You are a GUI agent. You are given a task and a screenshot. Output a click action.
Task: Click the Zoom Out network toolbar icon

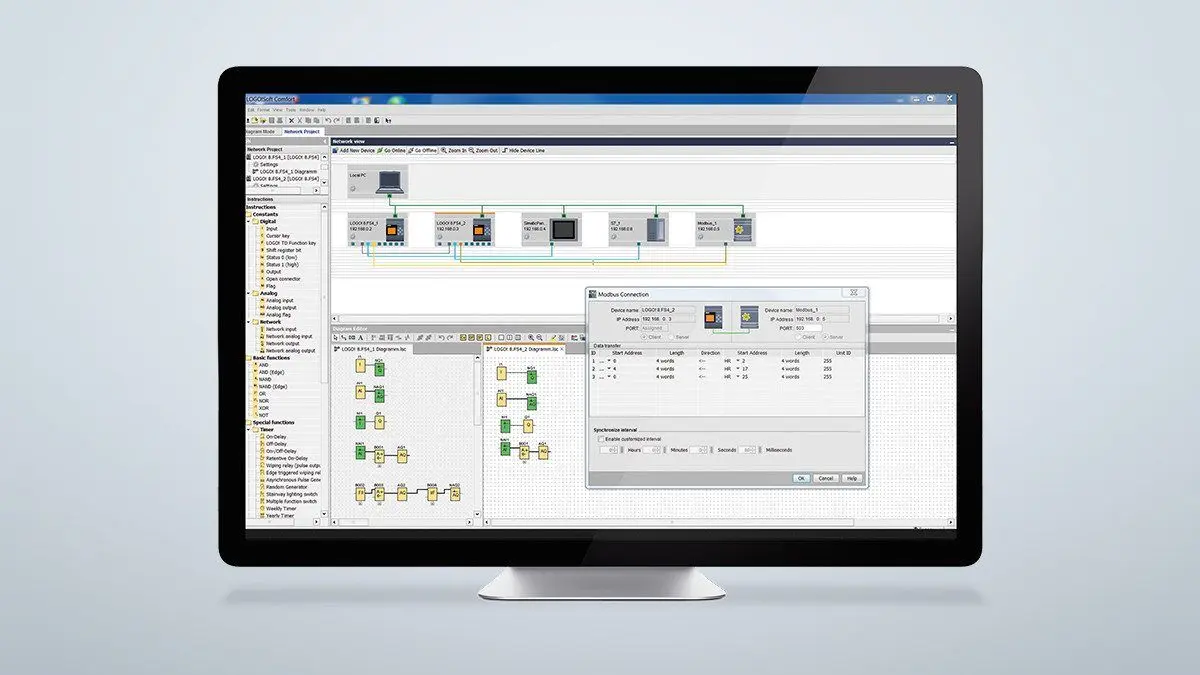483,150
